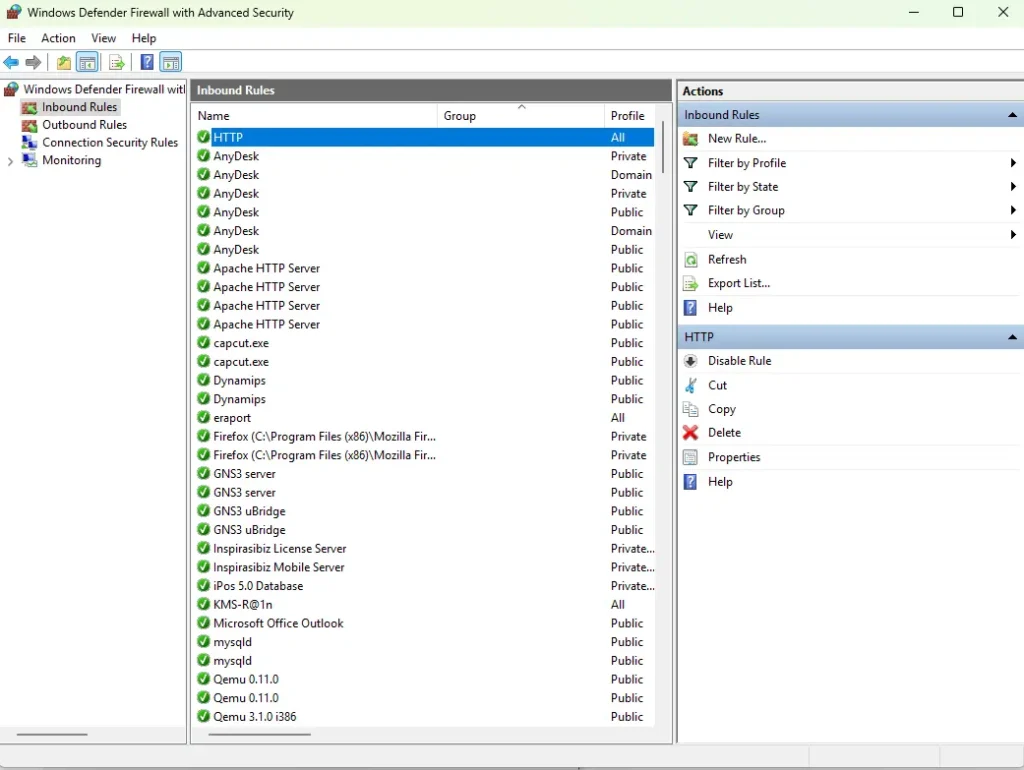The height and width of the screenshot is (770, 1024).
Task: Click the Forward arrow toolbar icon
Action: (x=33, y=63)
